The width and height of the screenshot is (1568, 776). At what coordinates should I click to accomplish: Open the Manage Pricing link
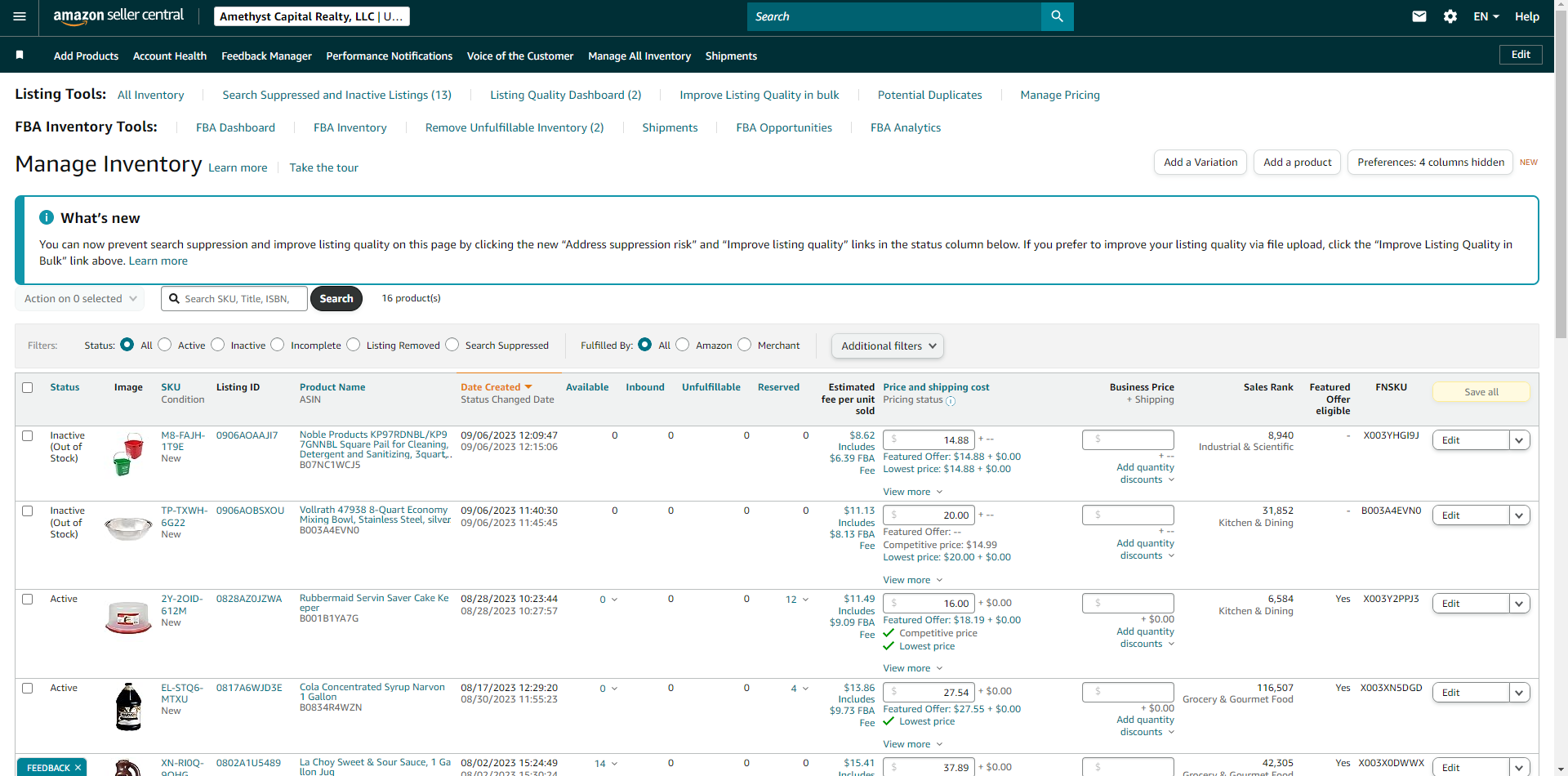tap(1060, 95)
